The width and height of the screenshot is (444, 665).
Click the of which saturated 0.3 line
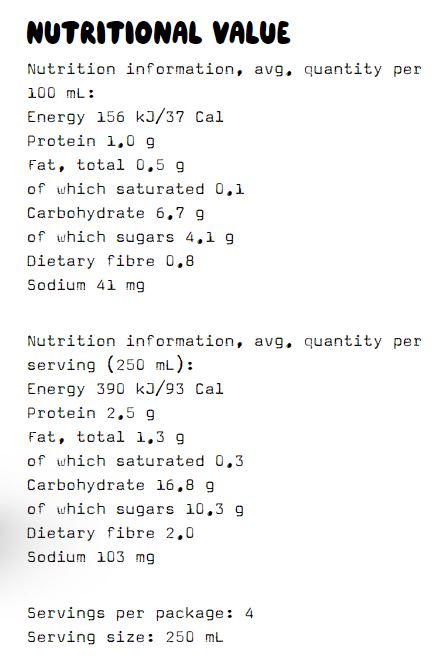(136, 461)
